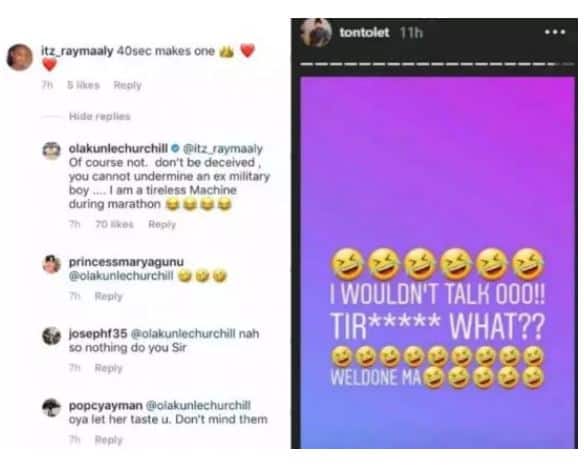View the 5 likes on itz_raymaaly's comment
Viewport: 584px width, 467px height.
(83, 85)
